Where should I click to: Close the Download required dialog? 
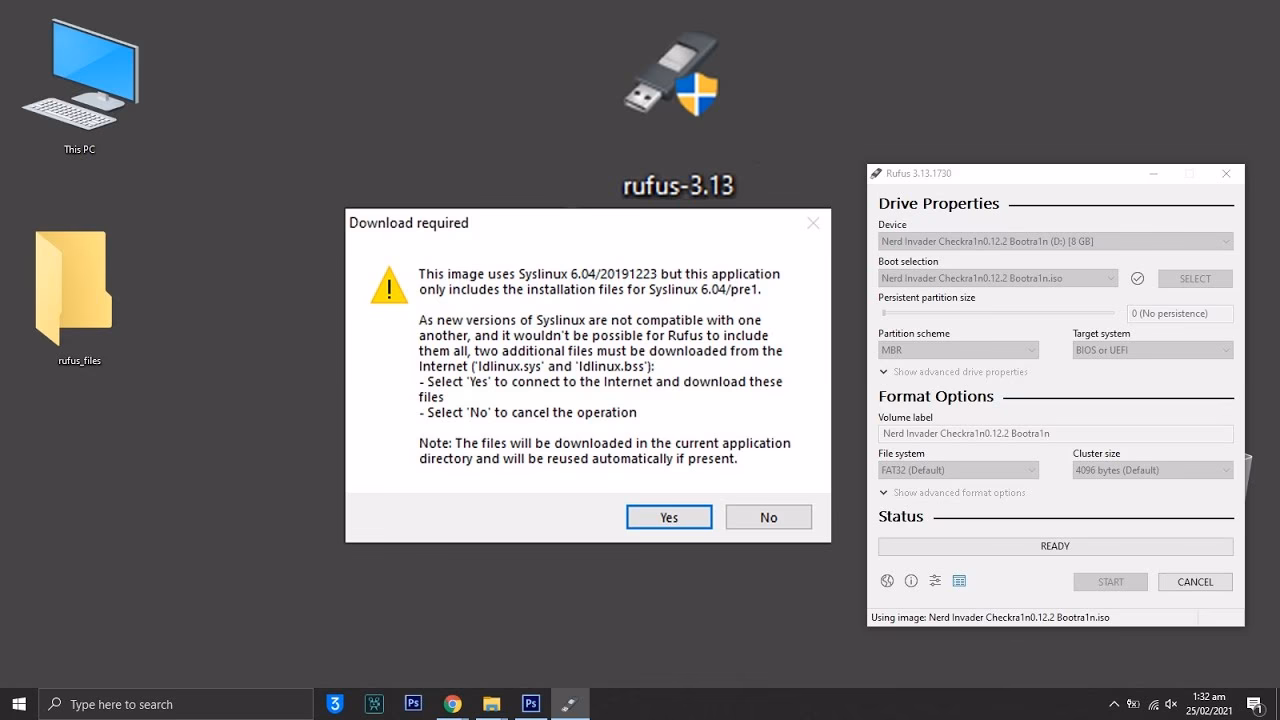pyautogui.click(x=813, y=223)
